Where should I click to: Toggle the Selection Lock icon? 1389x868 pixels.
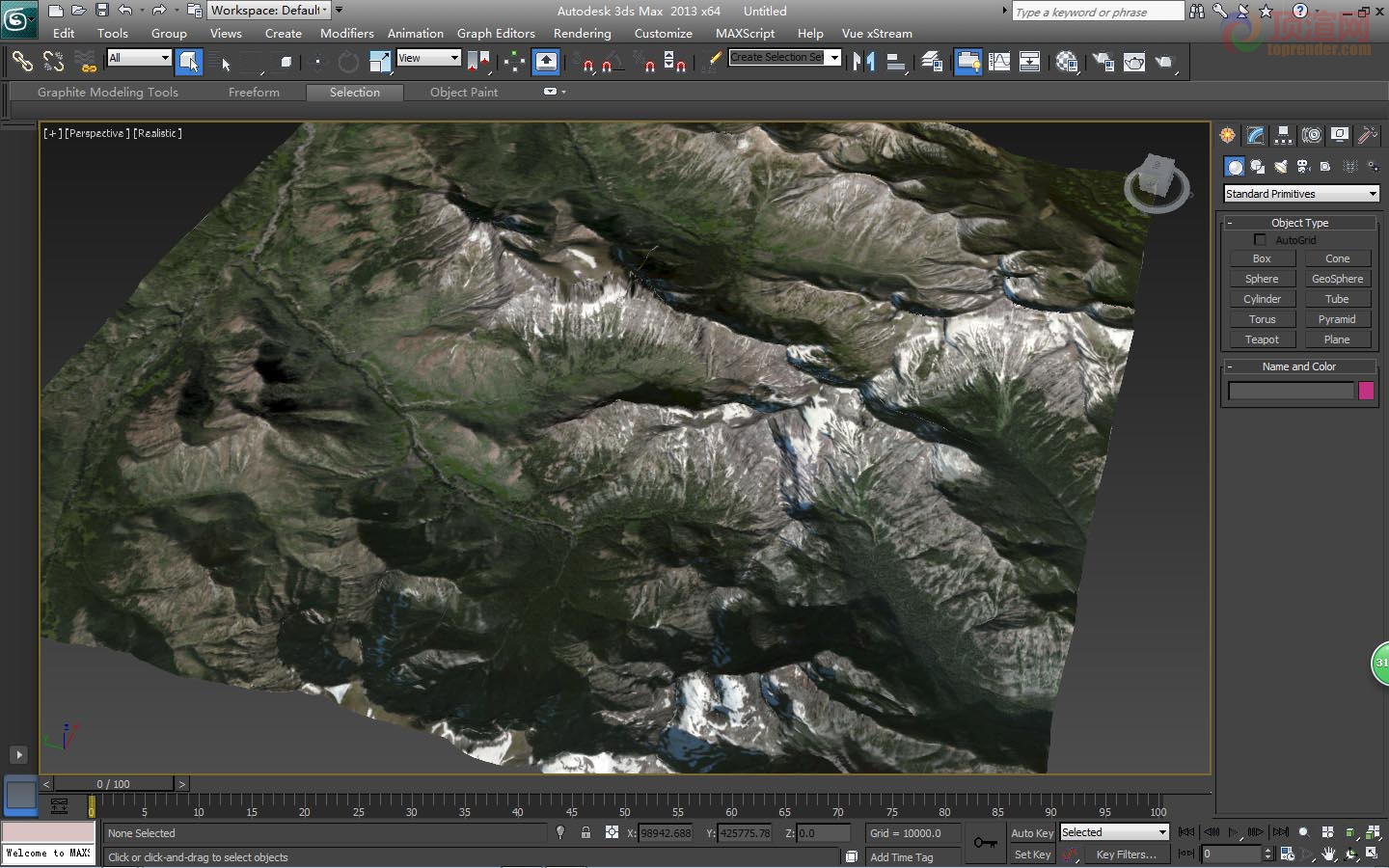[x=586, y=832]
